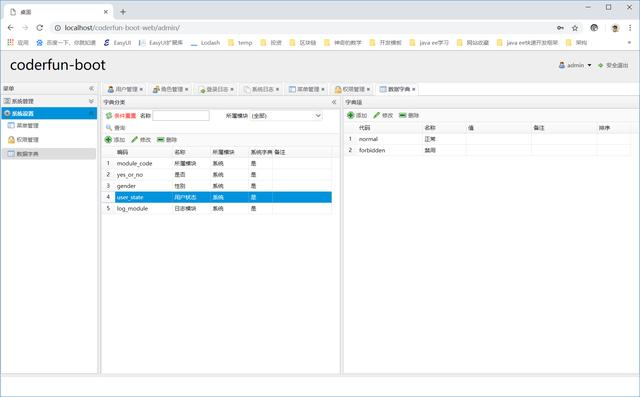Image resolution: width=640 pixels, height=397 pixels.
Task: Click the pencil edit icon in dictionary category toolbar
Action: (x=134, y=140)
